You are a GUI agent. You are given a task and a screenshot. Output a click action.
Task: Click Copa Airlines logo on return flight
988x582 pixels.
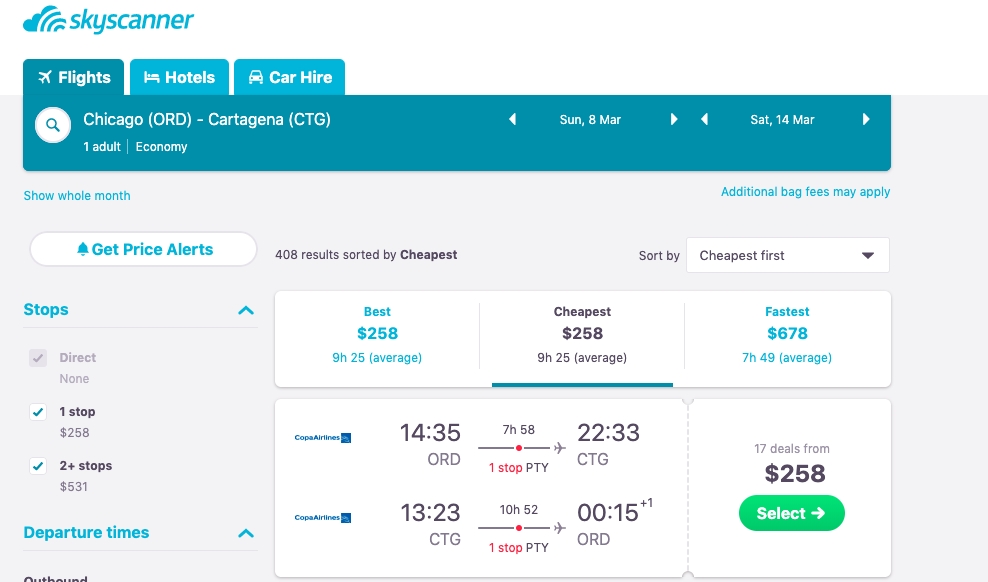(322, 518)
